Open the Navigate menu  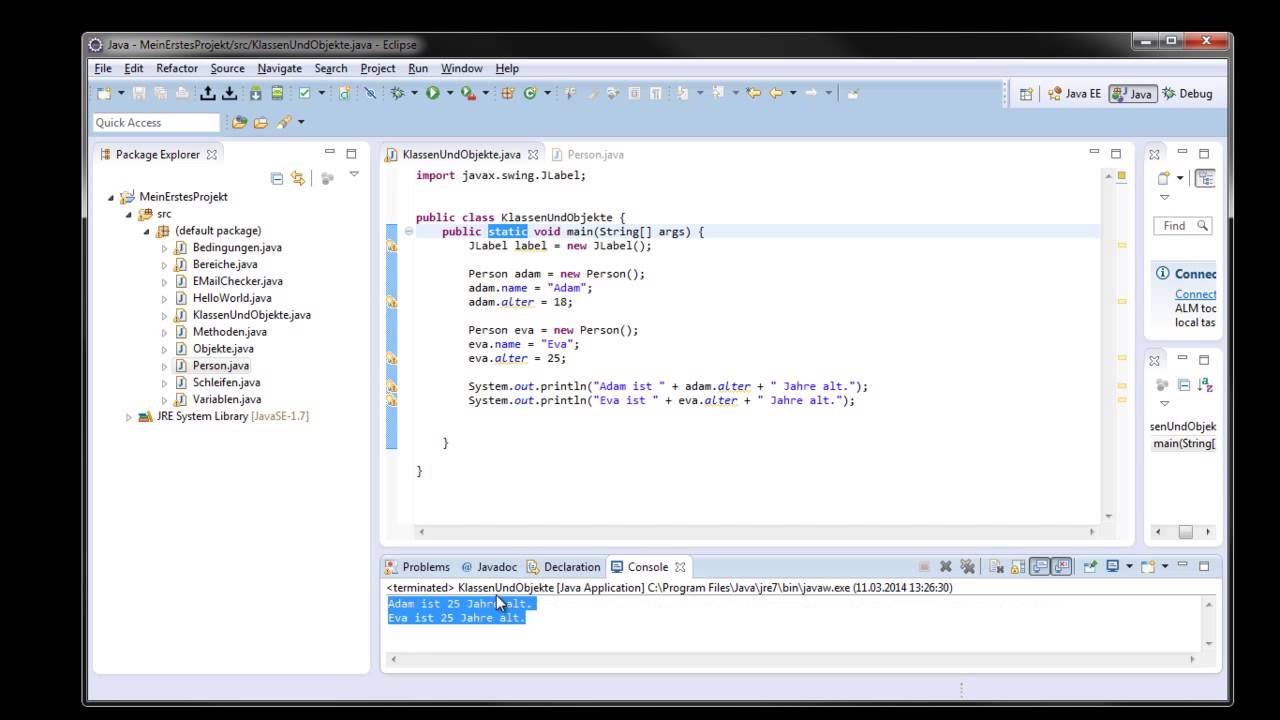coord(279,68)
